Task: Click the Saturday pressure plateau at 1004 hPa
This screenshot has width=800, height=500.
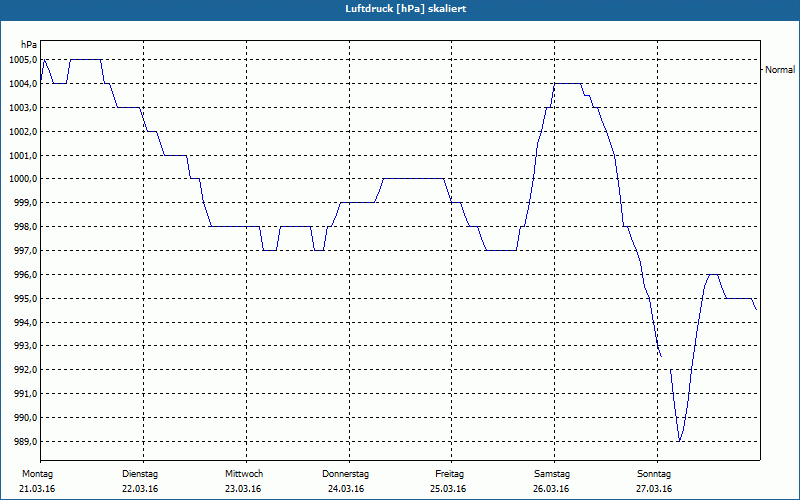Action: coord(568,83)
